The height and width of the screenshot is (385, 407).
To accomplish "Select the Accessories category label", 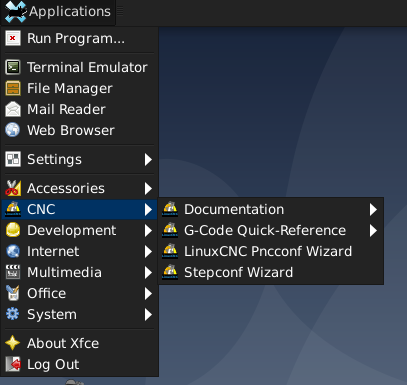I will click(66, 188).
